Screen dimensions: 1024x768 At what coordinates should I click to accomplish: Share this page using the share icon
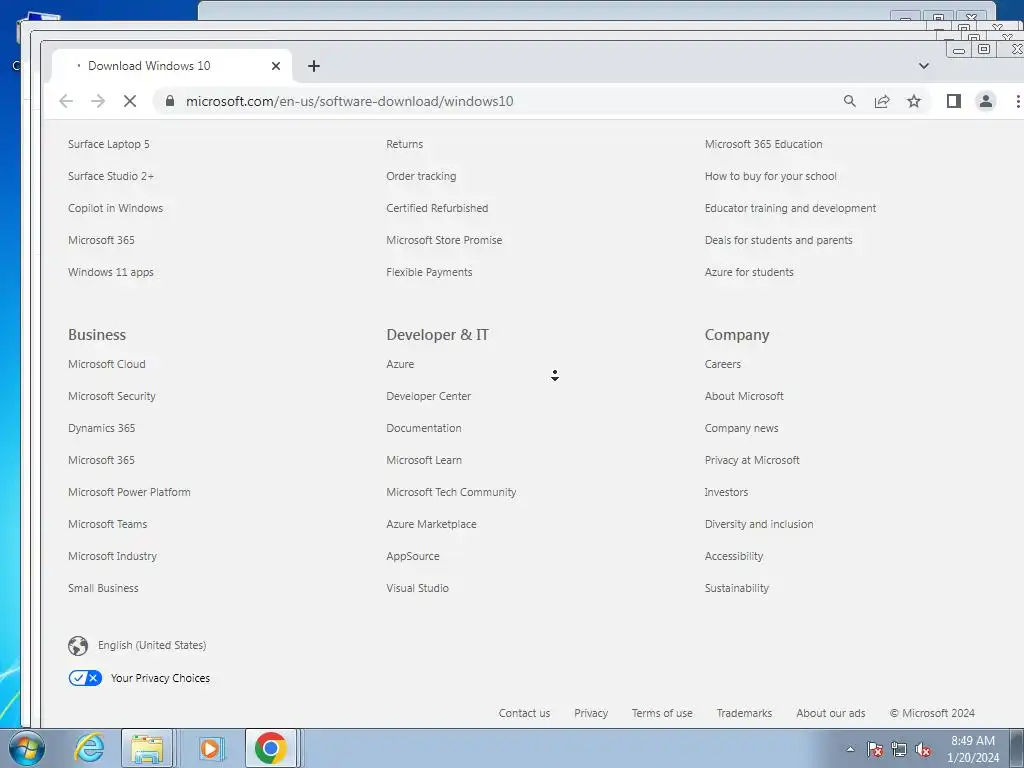pos(882,101)
